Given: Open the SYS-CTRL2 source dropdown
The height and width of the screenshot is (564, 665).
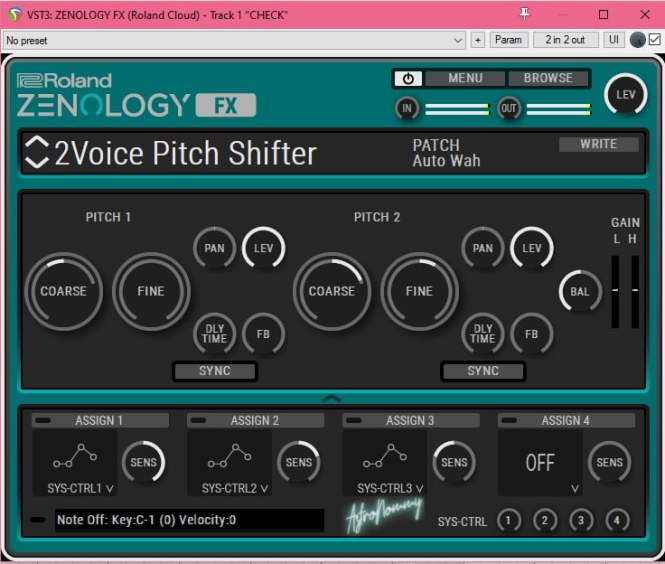Looking at the screenshot, I should click(235, 489).
